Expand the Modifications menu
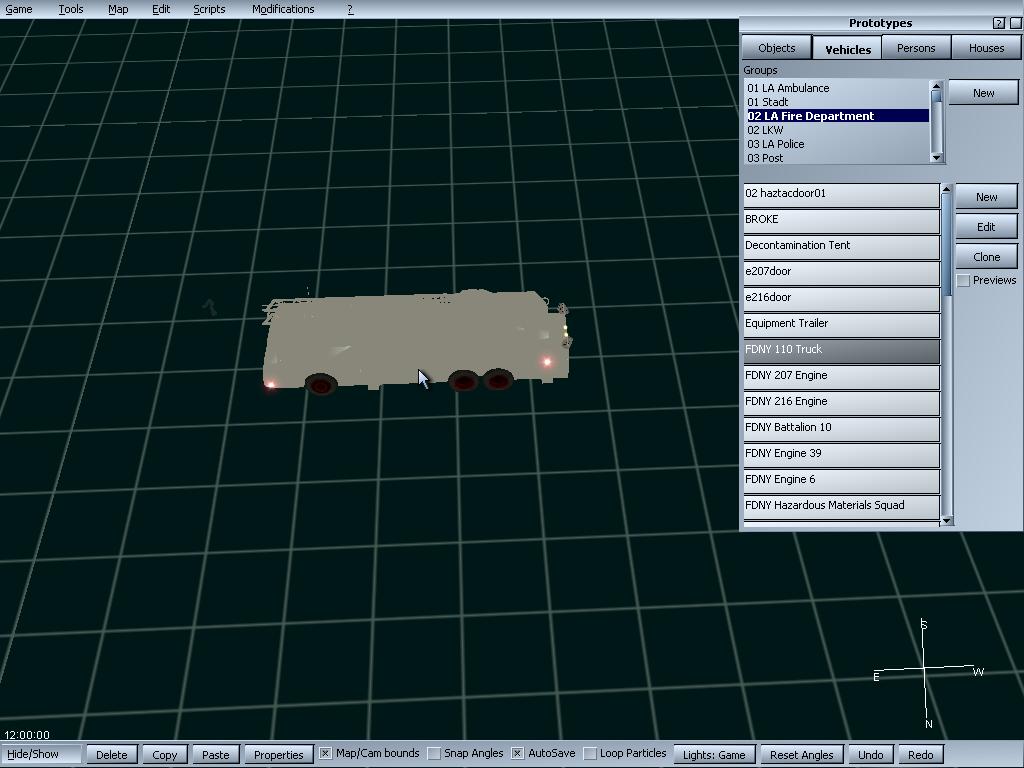1024x768 pixels. [x=283, y=9]
